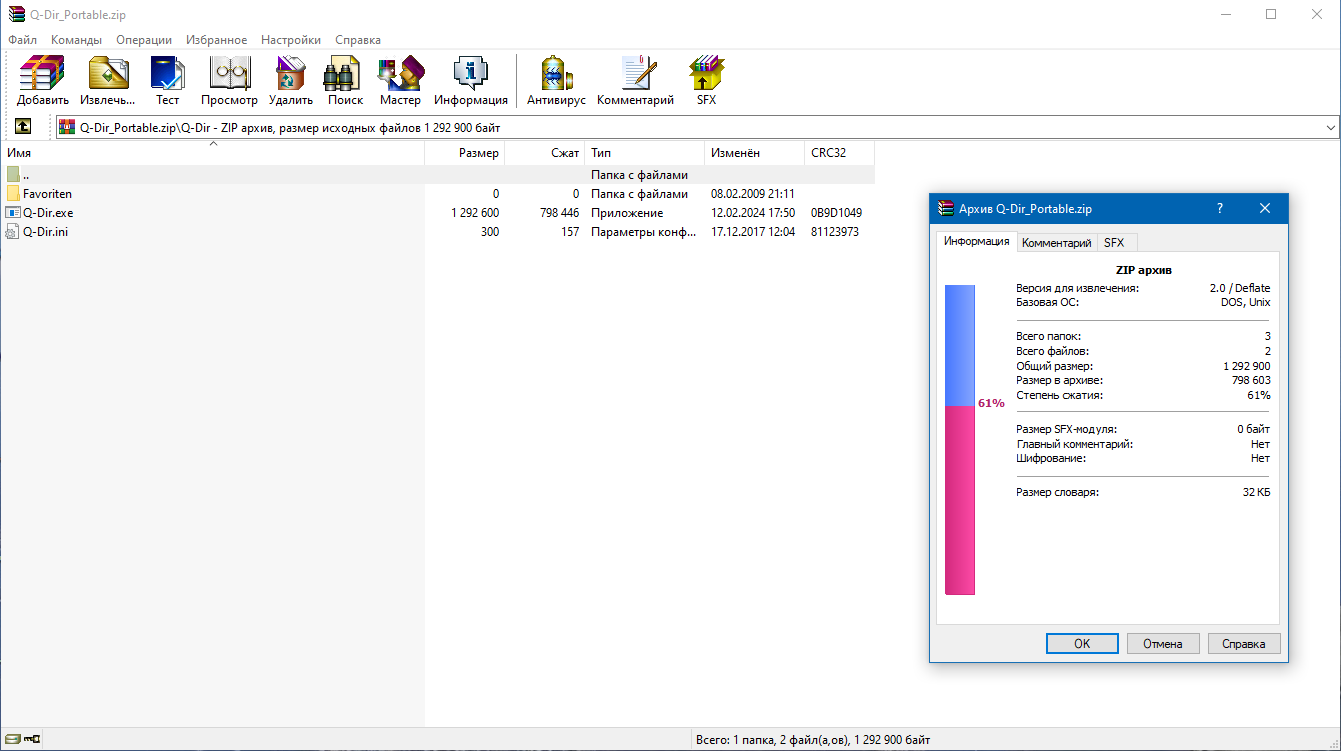Select the Q-Dir.exe file icon
Screen dimensions: 1341x751
click(x=13, y=213)
